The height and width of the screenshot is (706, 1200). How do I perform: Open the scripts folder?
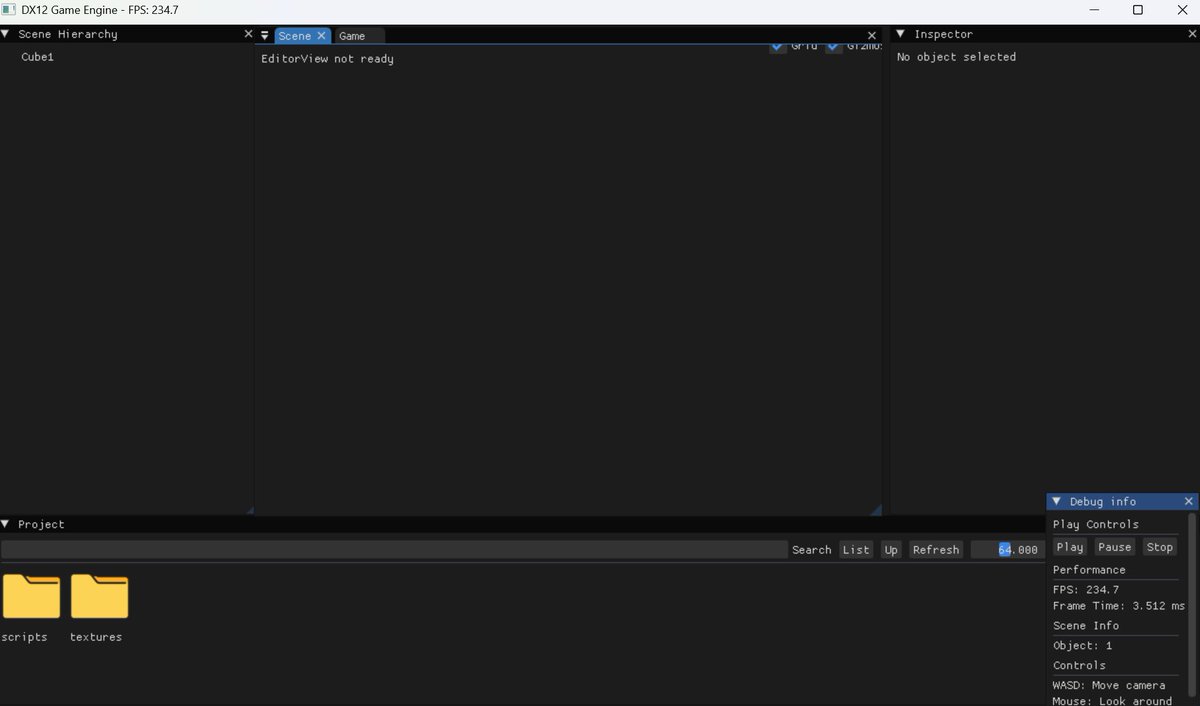31,597
